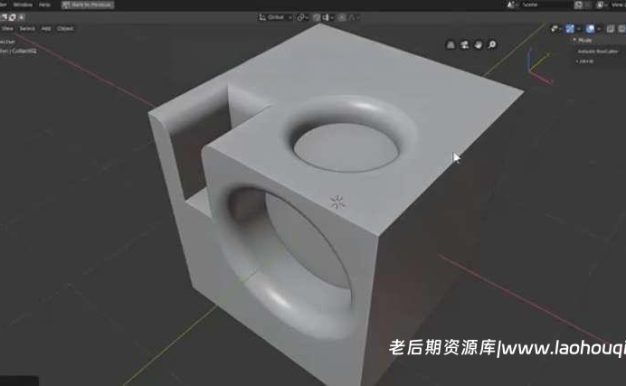Viewport: 626px width, 386px height.
Task: Toggle the snapping magnet icon
Action: click(x=316, y=17)
